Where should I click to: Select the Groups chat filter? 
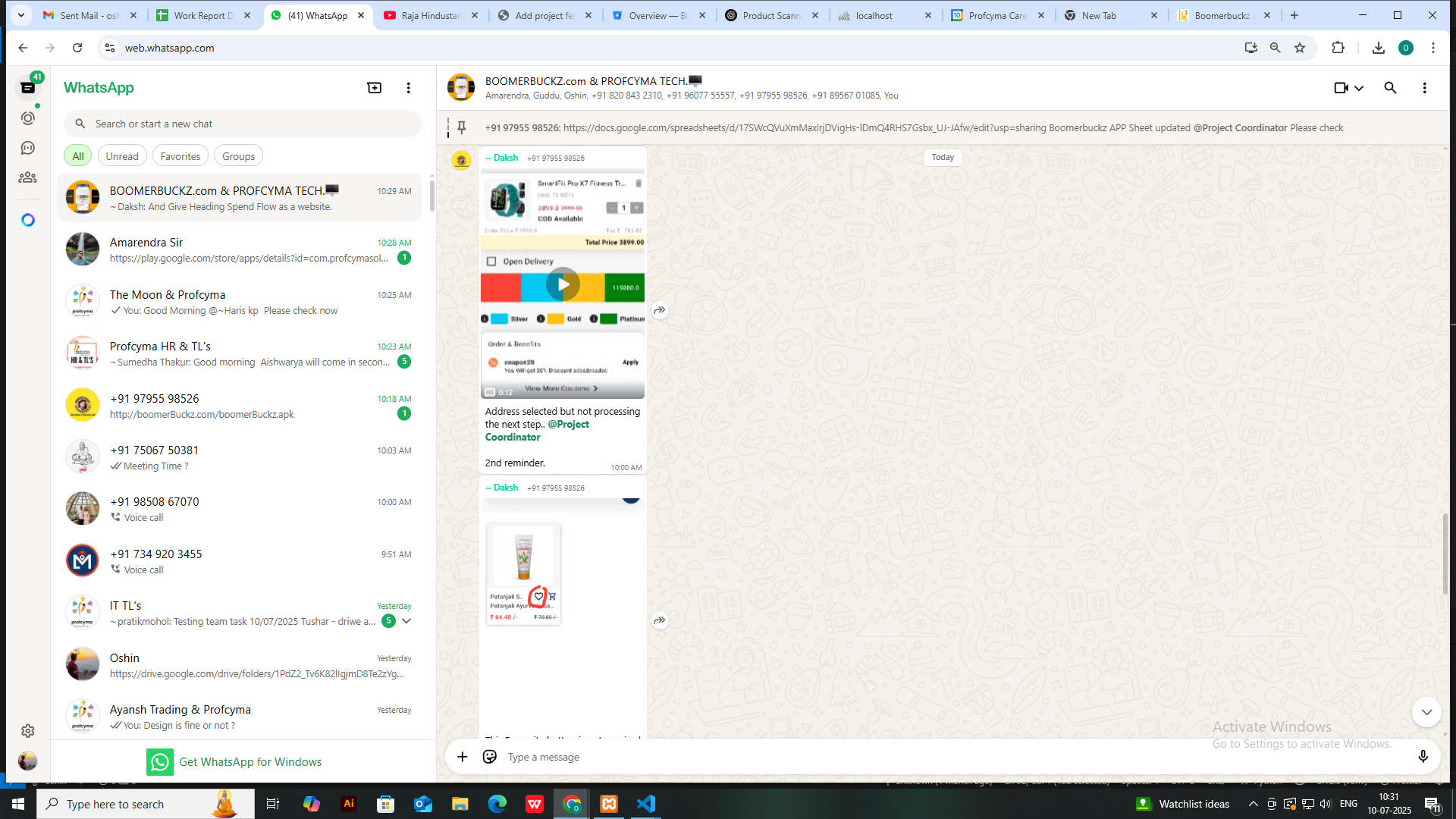[x=238, y=156]
